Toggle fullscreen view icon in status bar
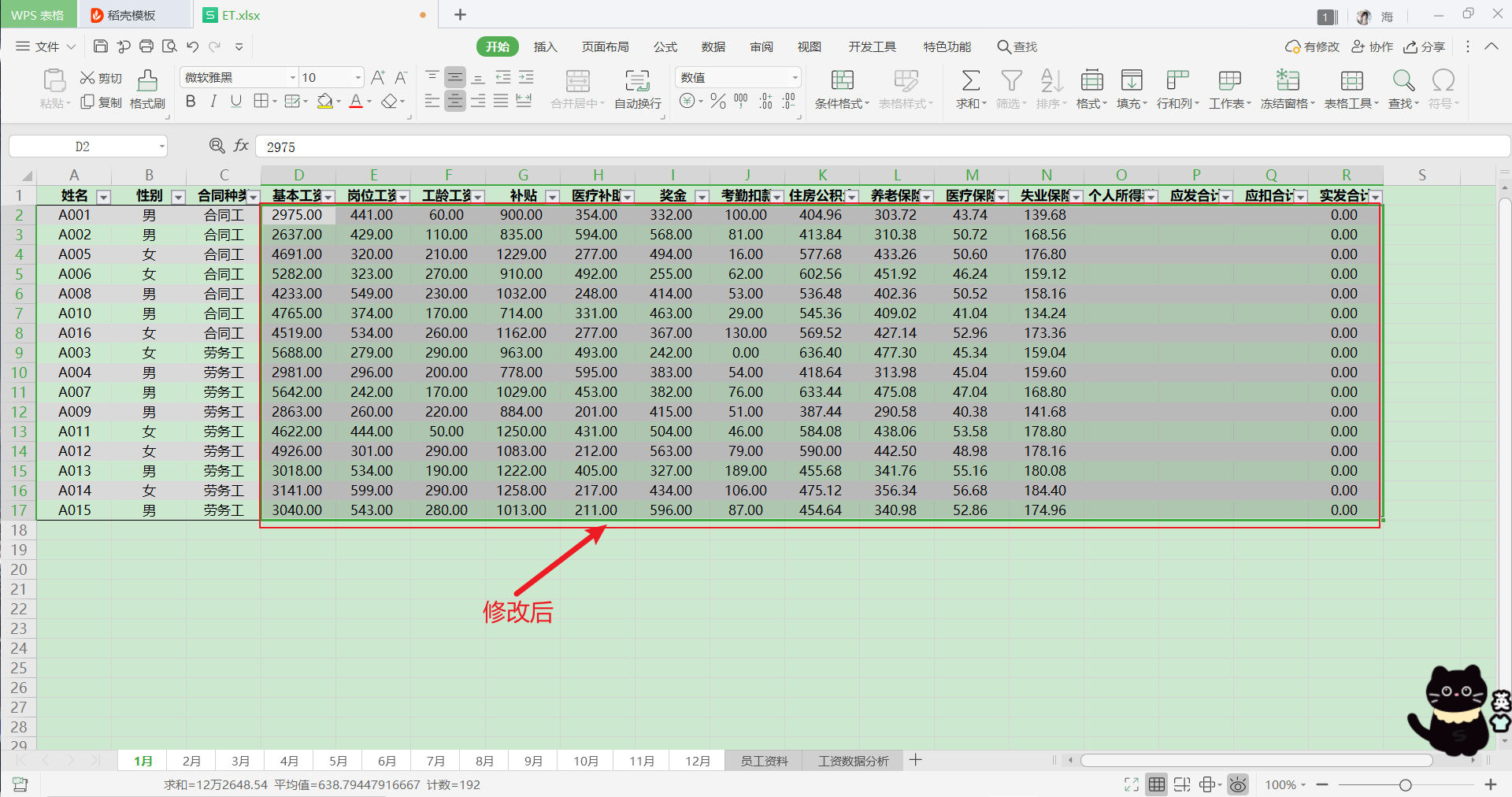Image resolution: width=1512 pixels, height=797 pixels. [1132, 784]
